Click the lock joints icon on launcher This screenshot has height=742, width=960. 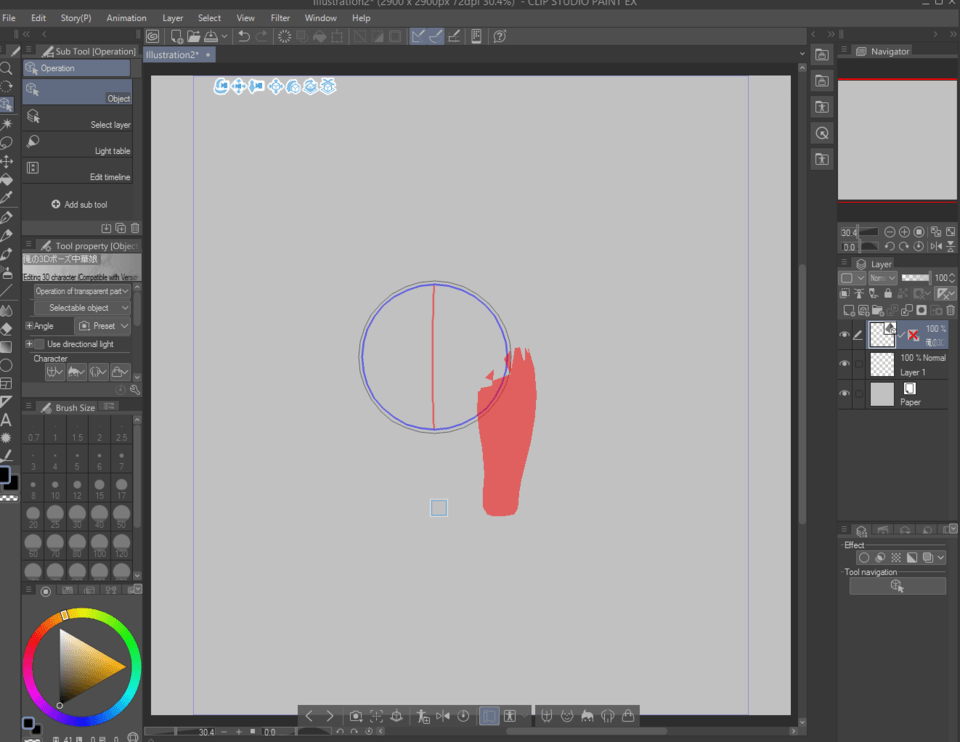coord(628,716)
